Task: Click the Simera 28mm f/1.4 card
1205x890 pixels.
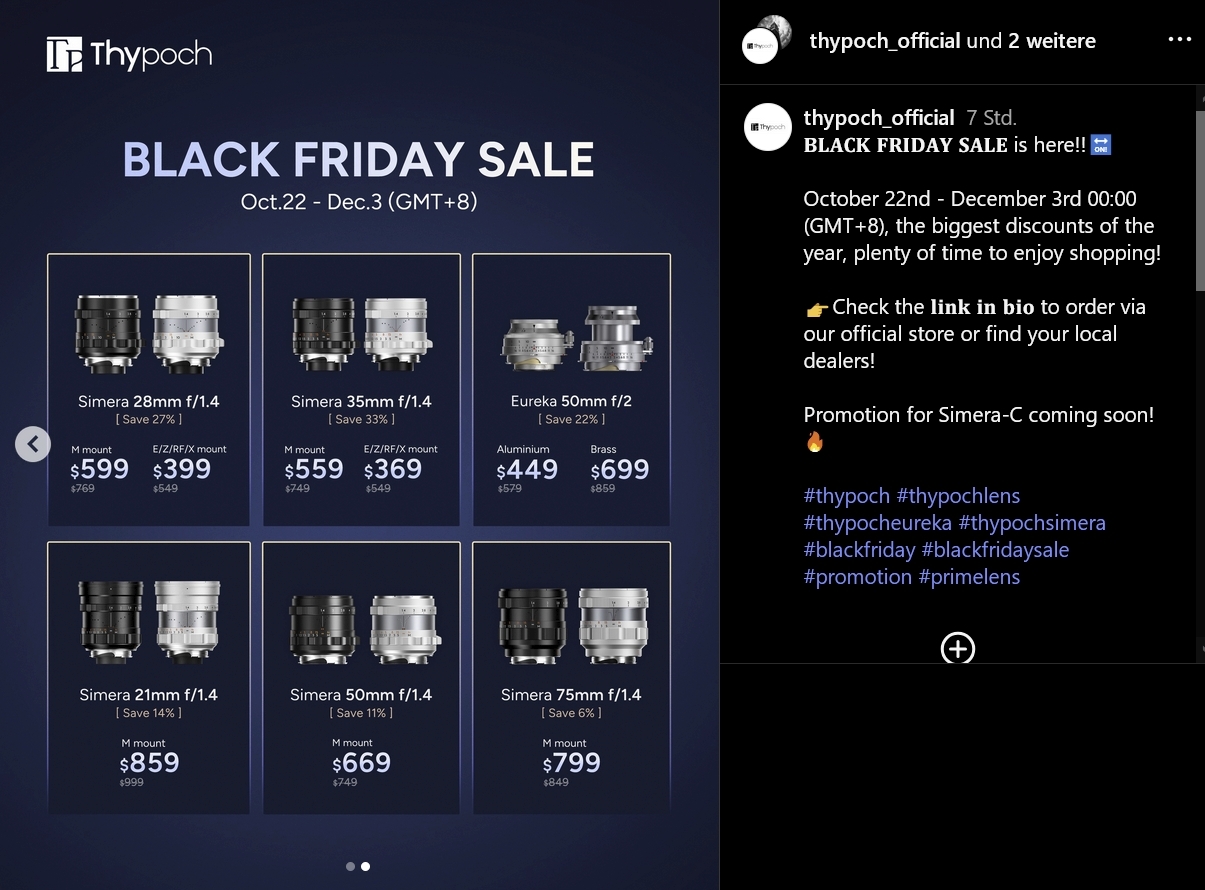Action: (149, 390)
